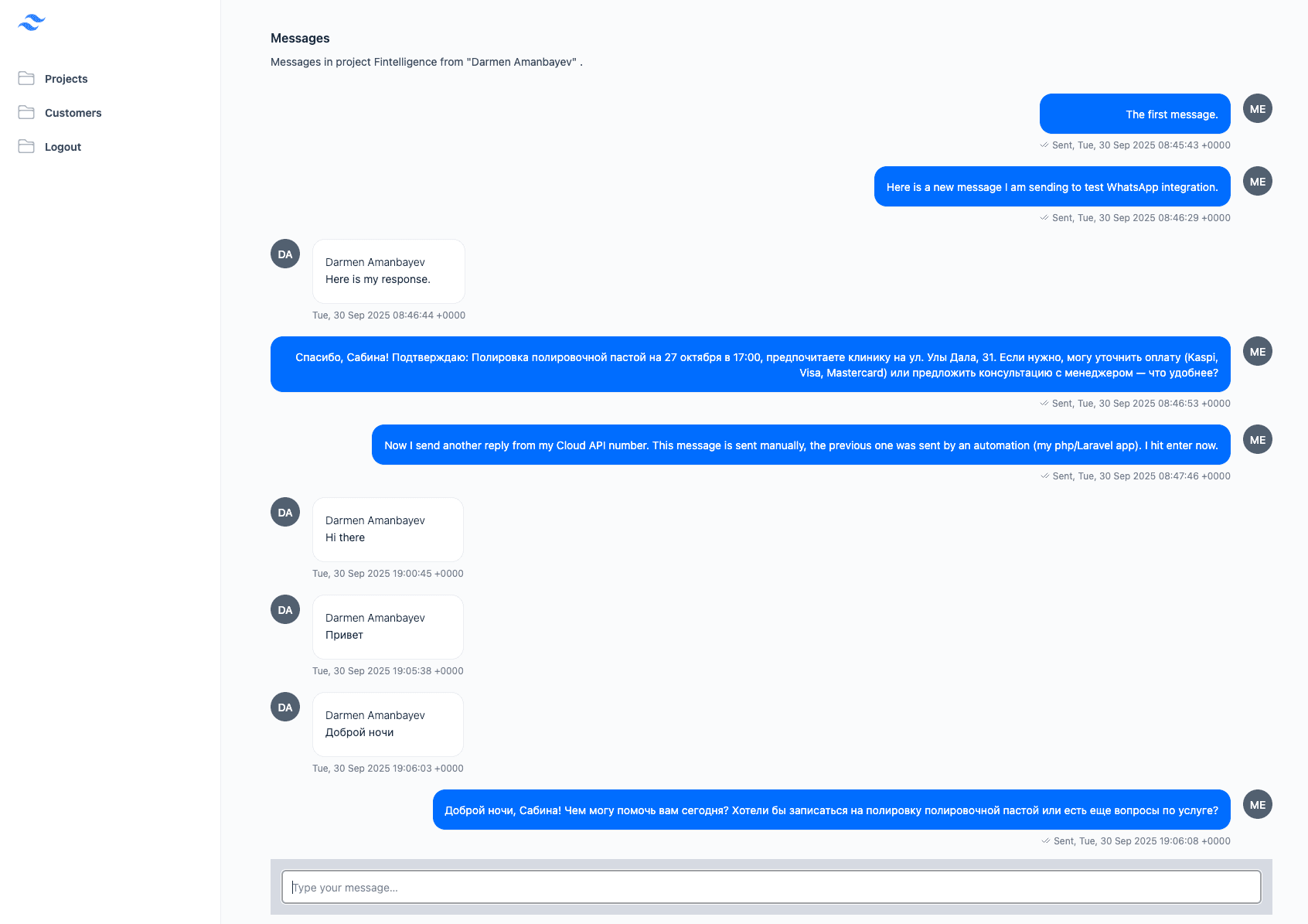Open the Customers menu item
The height and width of the screenshot is (924, 1308).
point(73,113)
